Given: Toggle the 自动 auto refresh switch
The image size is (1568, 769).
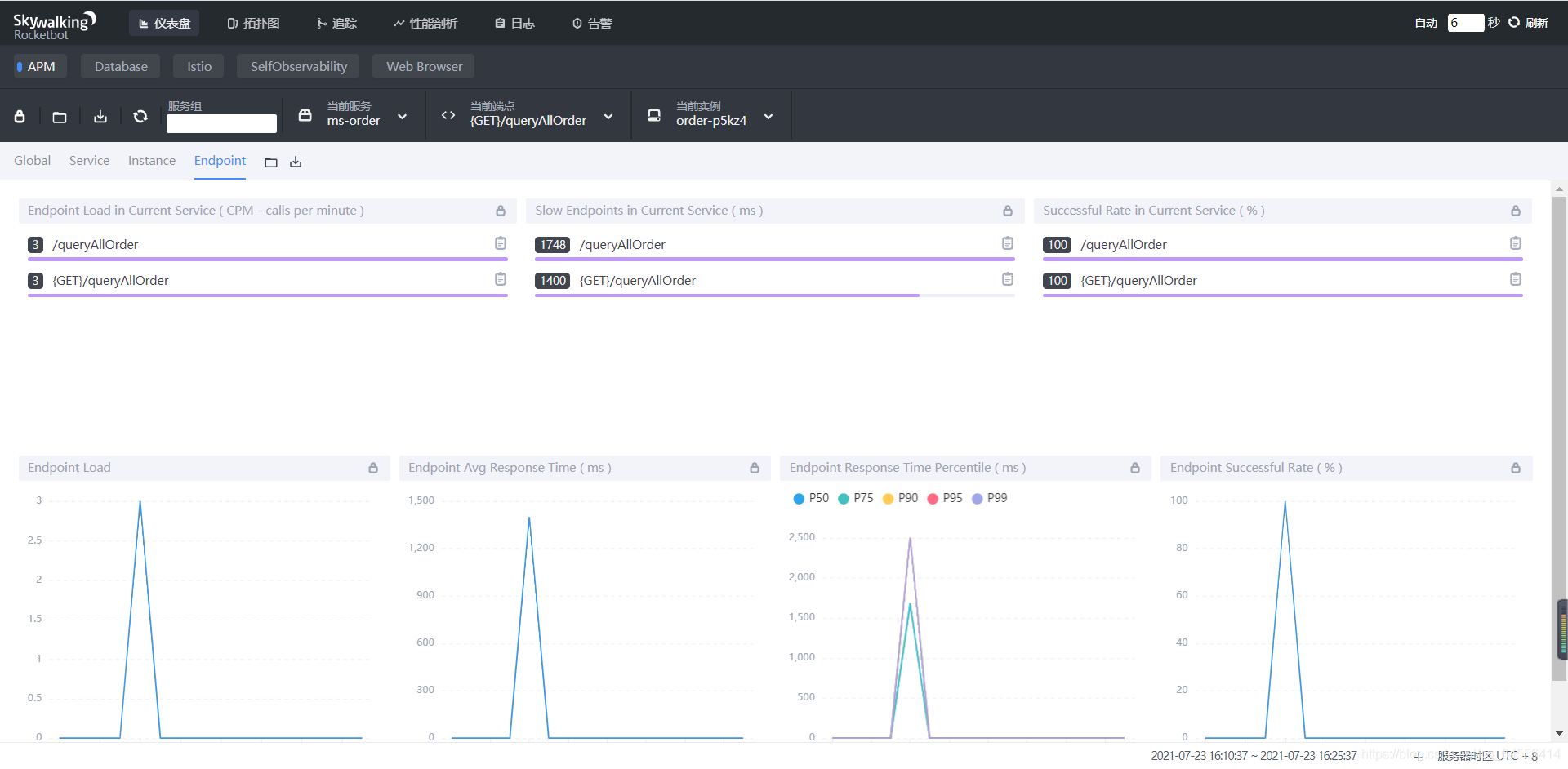Looking at the screenshot, I should 1426,23.
